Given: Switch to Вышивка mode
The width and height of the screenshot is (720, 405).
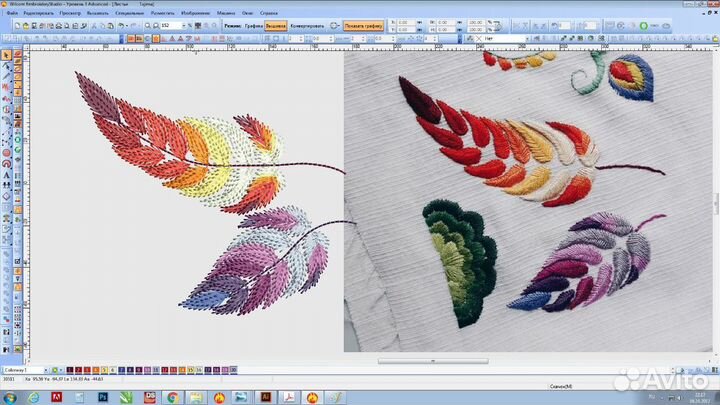Looking at the screenshot, I should 276,24.
